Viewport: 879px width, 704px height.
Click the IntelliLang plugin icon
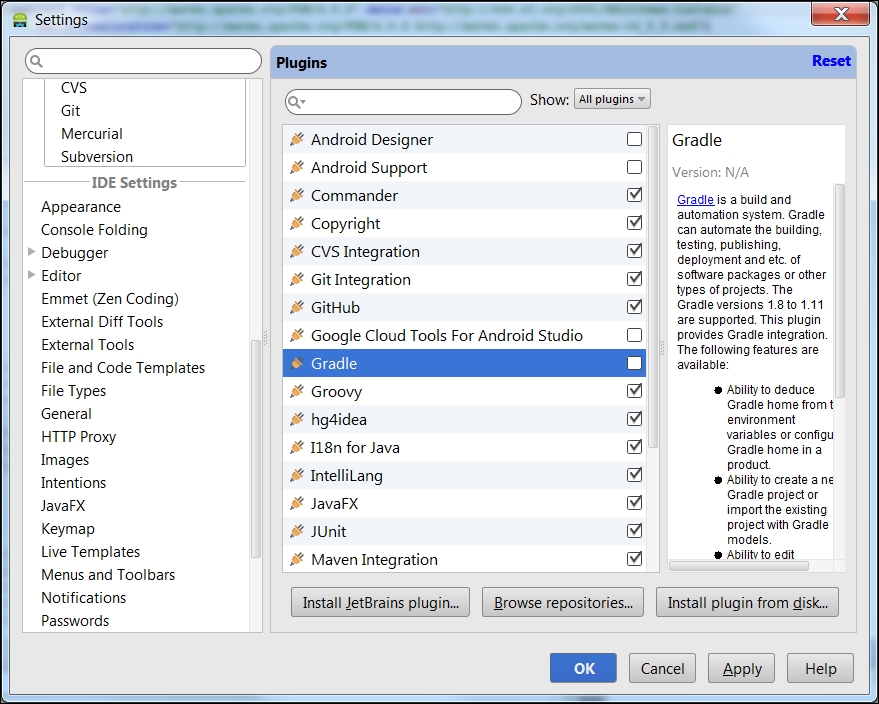297,475
